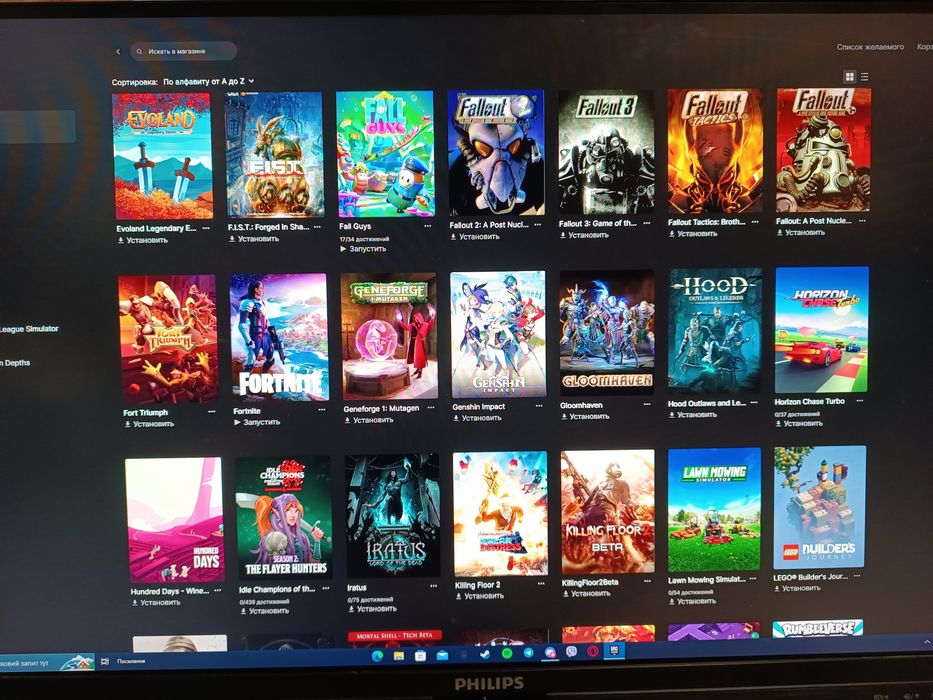The width and height of the screenshot is (933, 700).
Task: Install Fallout Tactics
Action: (693, 234)
